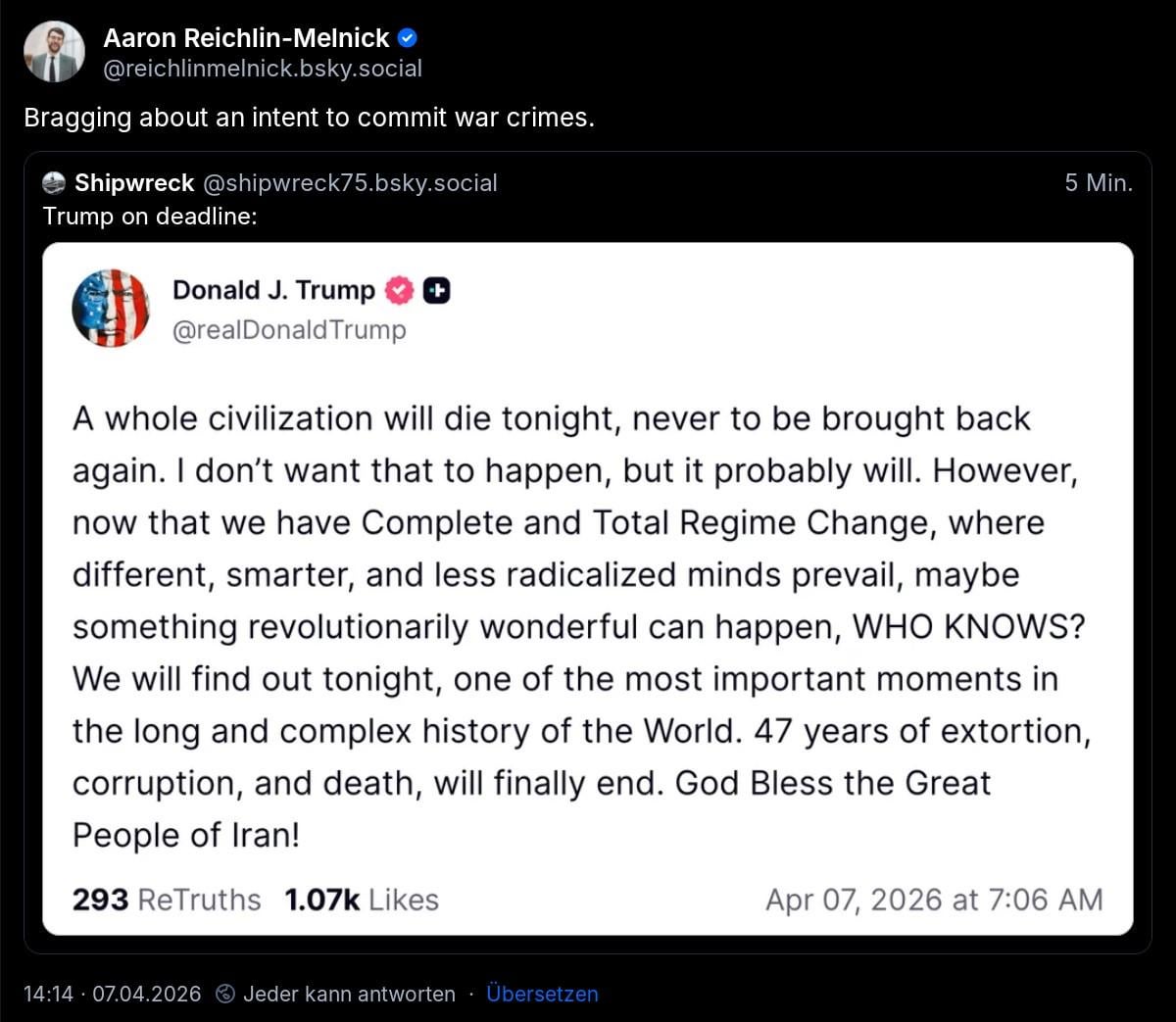Viewport: 1176px width, 1022px height.
Task: Open the Aaron Reichlin-Melnick display name
Action: pyautogui.click(x=246, y=38)
